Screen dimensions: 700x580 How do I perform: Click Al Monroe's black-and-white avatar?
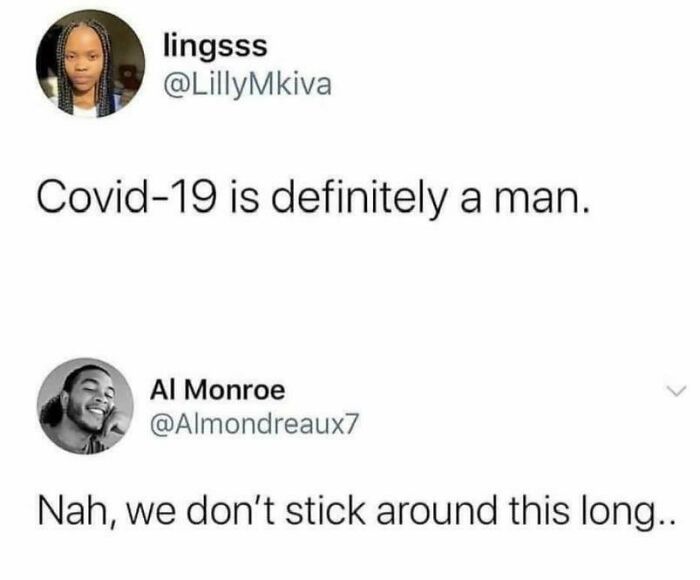click(86, 406)
